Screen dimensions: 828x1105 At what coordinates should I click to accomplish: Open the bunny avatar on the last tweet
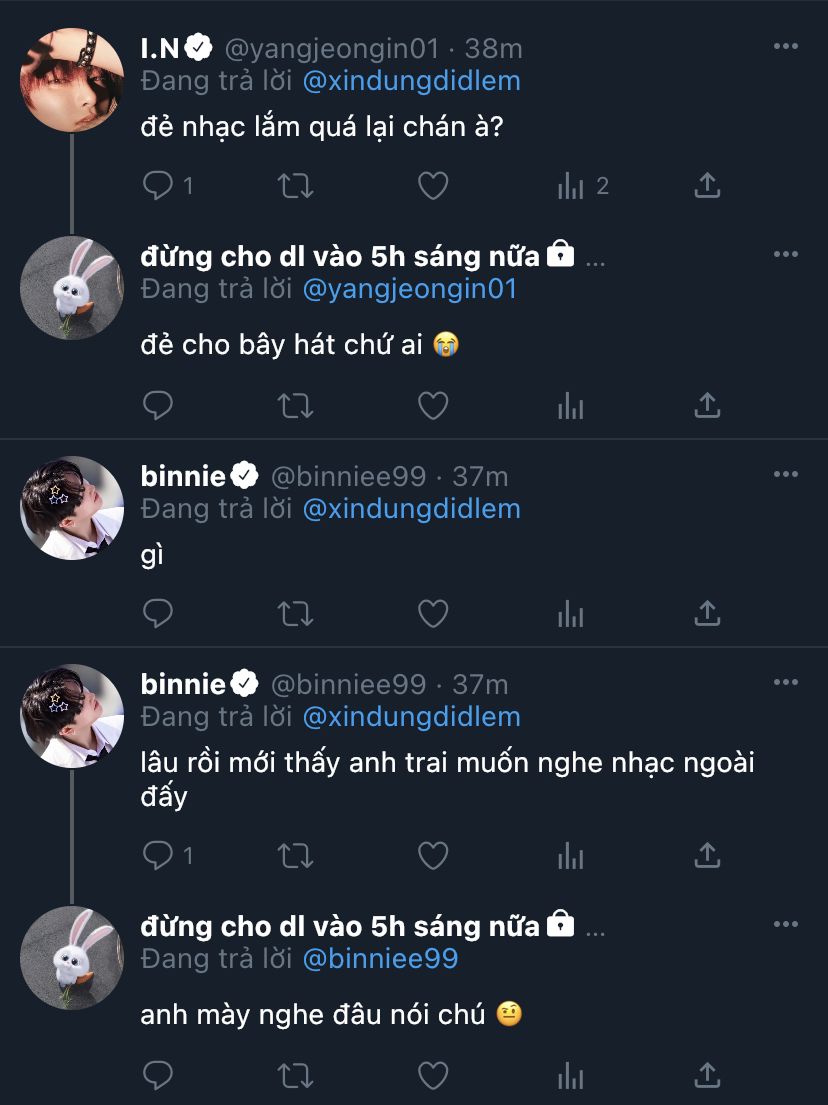pyautogui.click(x=72, y=958)
